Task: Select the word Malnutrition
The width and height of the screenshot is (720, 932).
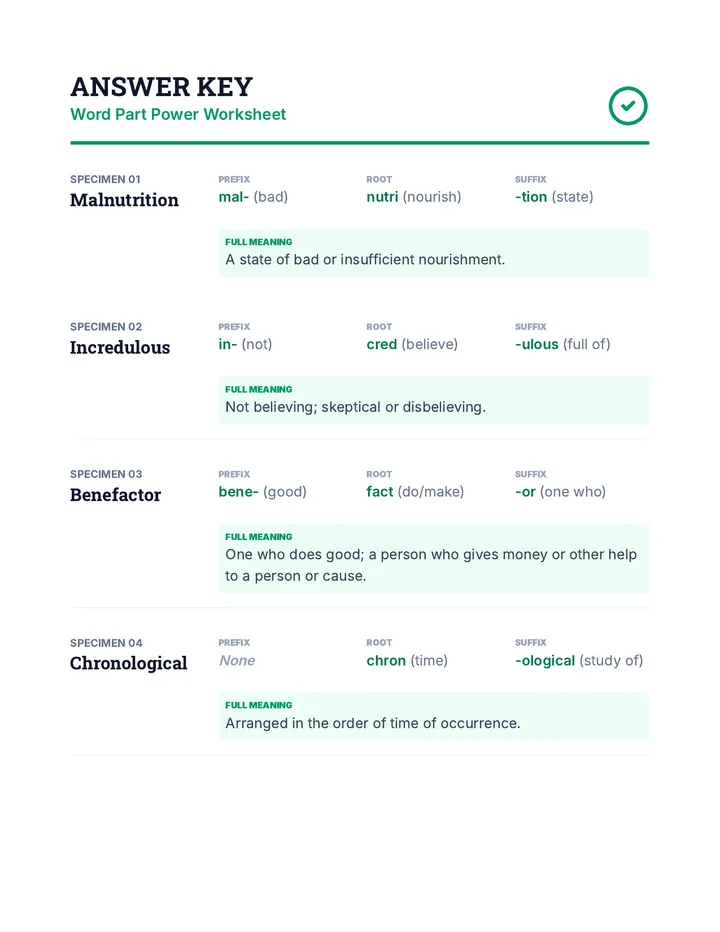Action: tap(124, 200)
